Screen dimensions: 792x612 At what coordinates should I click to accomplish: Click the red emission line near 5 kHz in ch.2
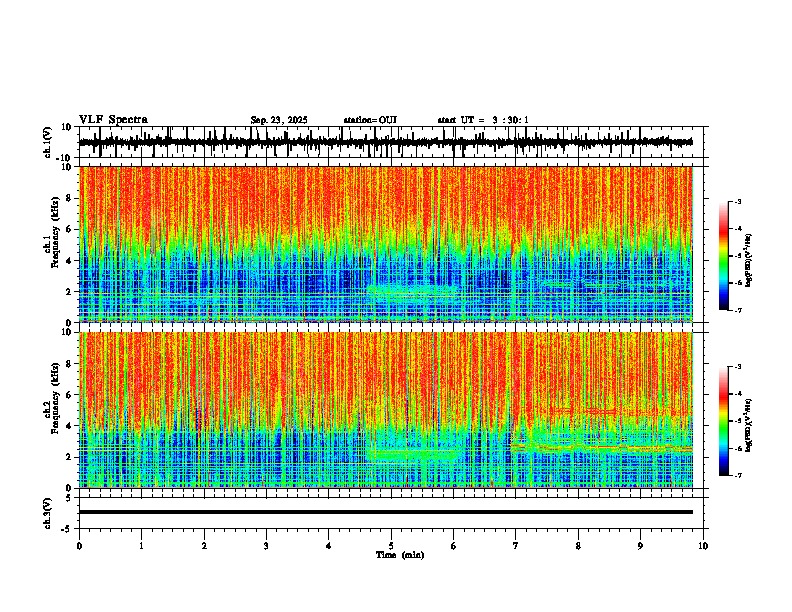pyautogui.click(x=584, y=412)
